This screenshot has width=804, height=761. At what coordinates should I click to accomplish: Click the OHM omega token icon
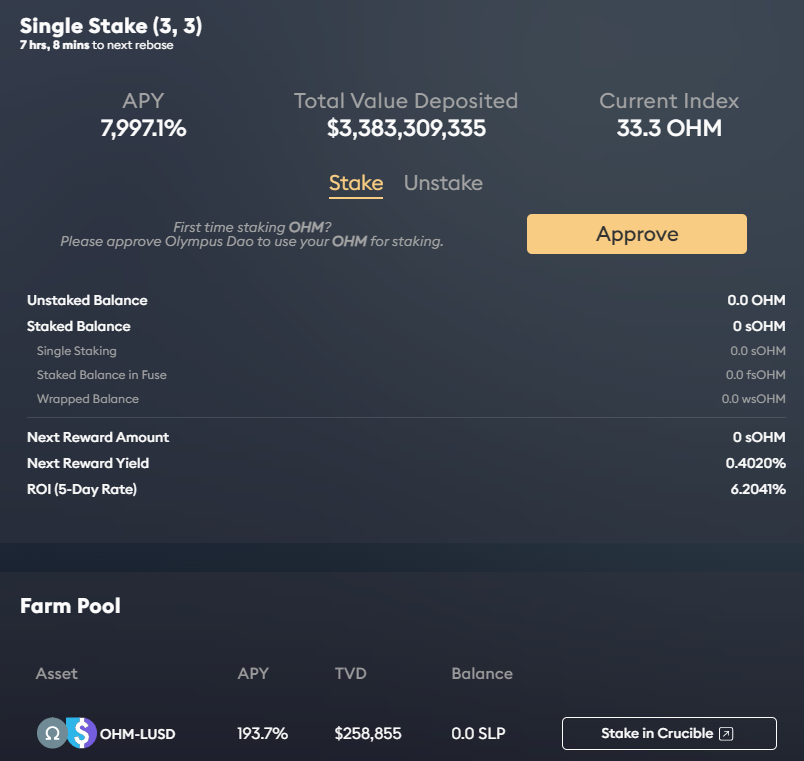(x=51, y=733)
